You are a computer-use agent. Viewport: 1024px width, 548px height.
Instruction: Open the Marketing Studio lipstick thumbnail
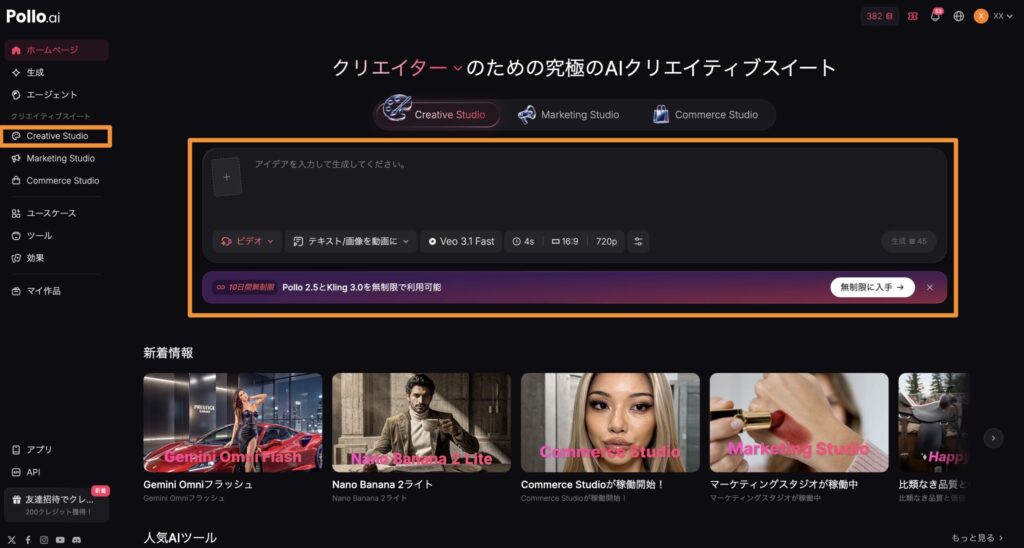799,423
